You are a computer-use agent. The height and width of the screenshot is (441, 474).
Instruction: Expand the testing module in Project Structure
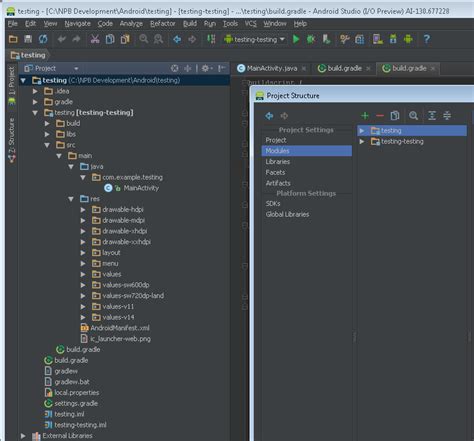[x=362, y=131]
